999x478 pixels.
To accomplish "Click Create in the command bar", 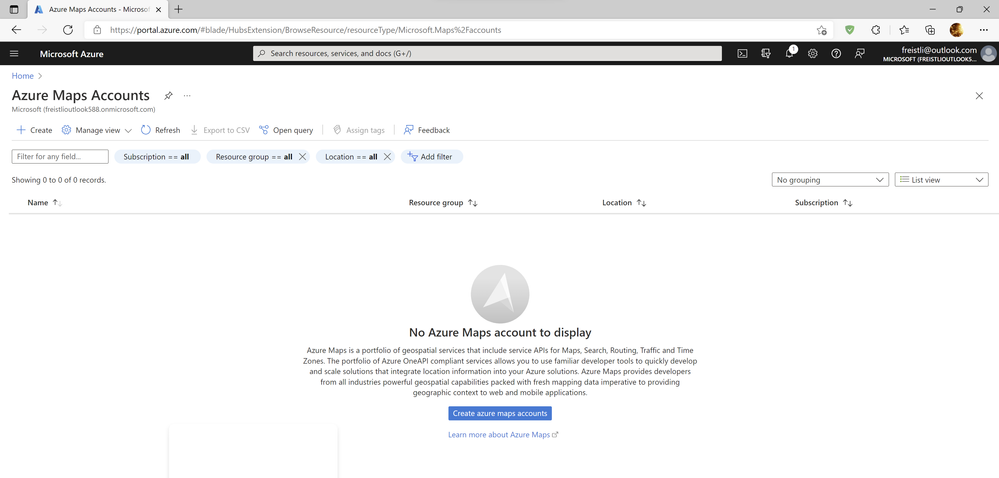I will [34, 130].
